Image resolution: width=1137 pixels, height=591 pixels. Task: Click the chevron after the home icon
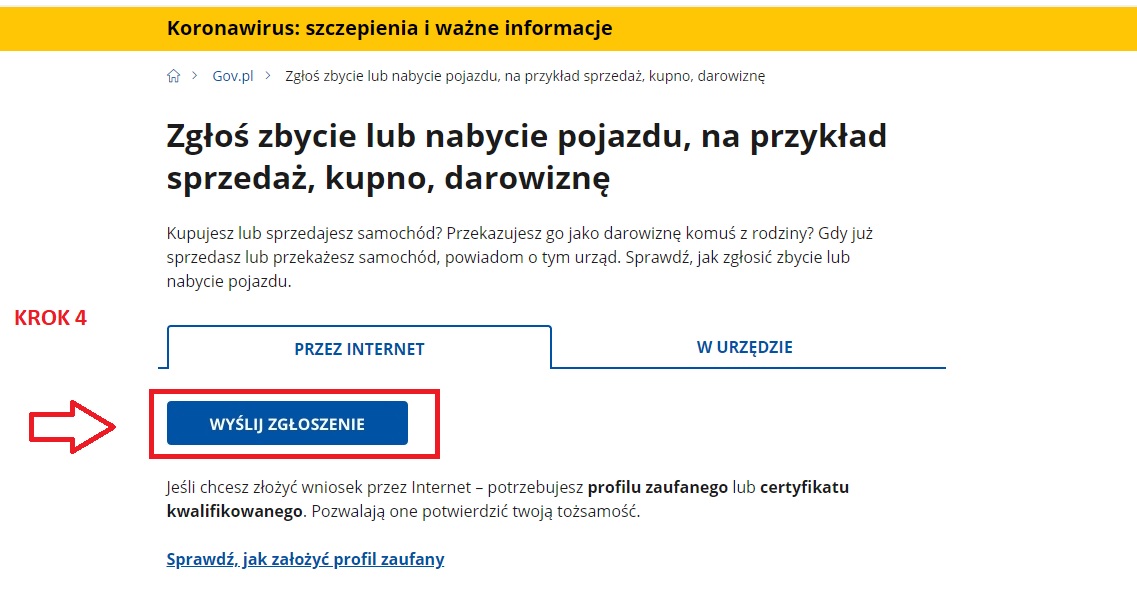192,75
